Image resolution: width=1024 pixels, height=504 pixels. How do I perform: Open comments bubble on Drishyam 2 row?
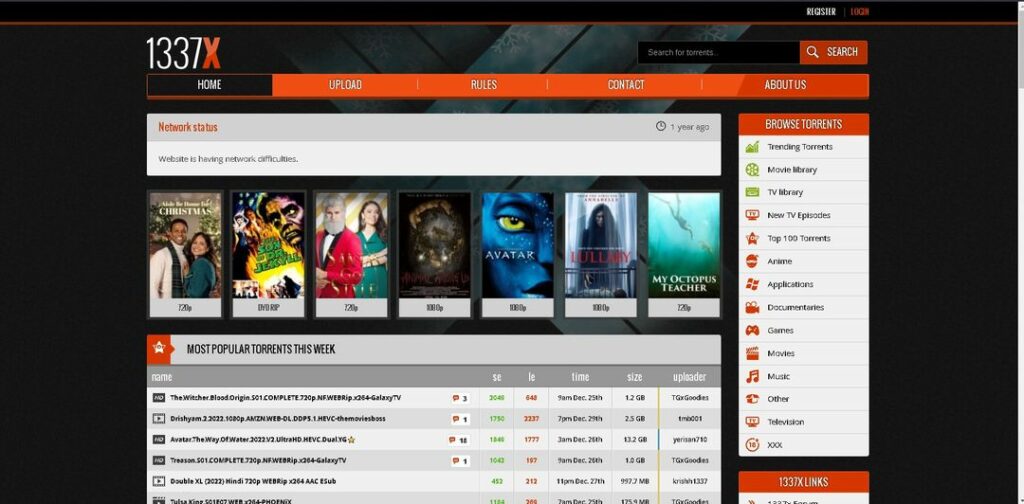tap(460, 419)
